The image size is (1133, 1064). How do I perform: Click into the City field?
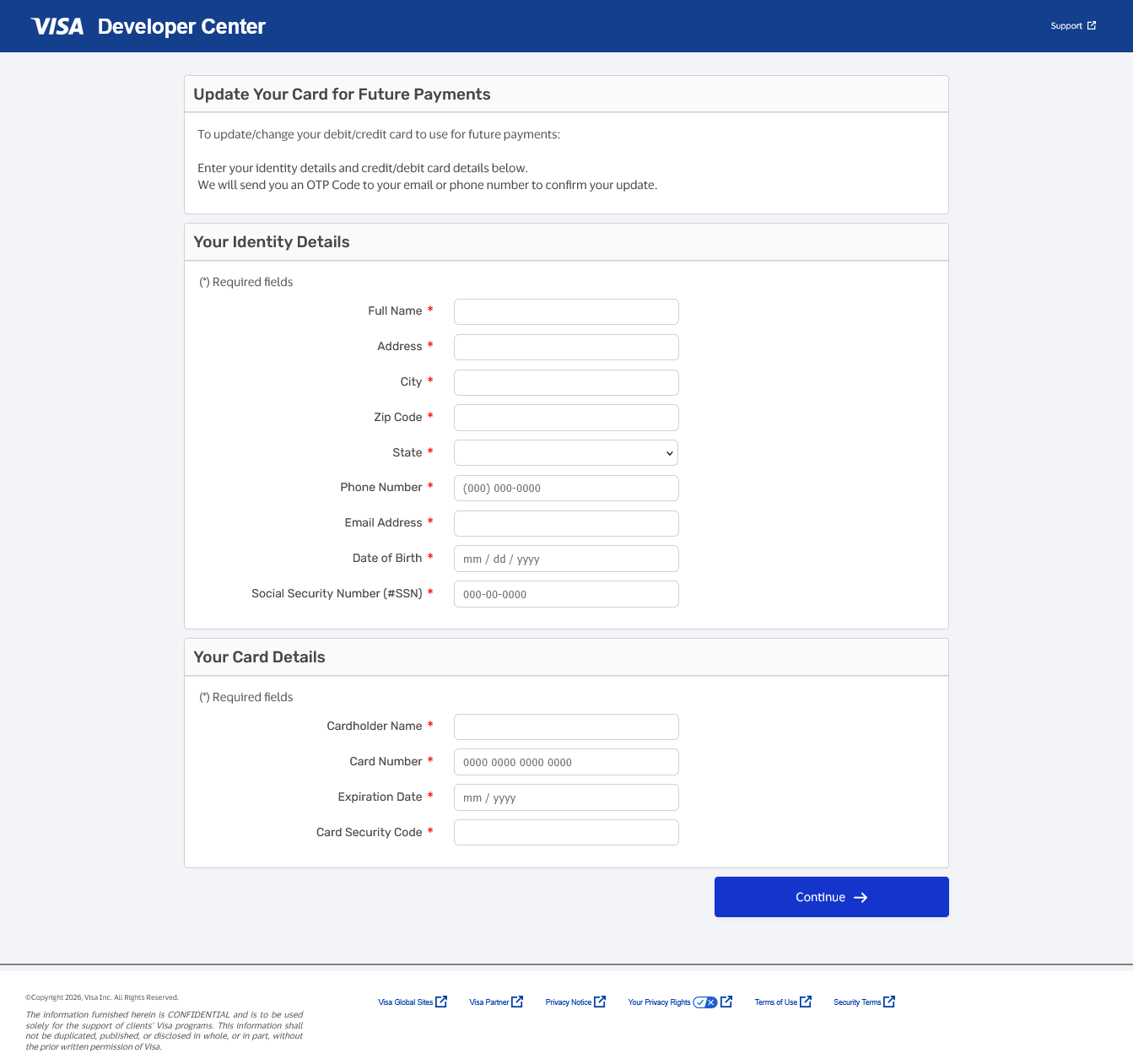(x=566, y=382)
